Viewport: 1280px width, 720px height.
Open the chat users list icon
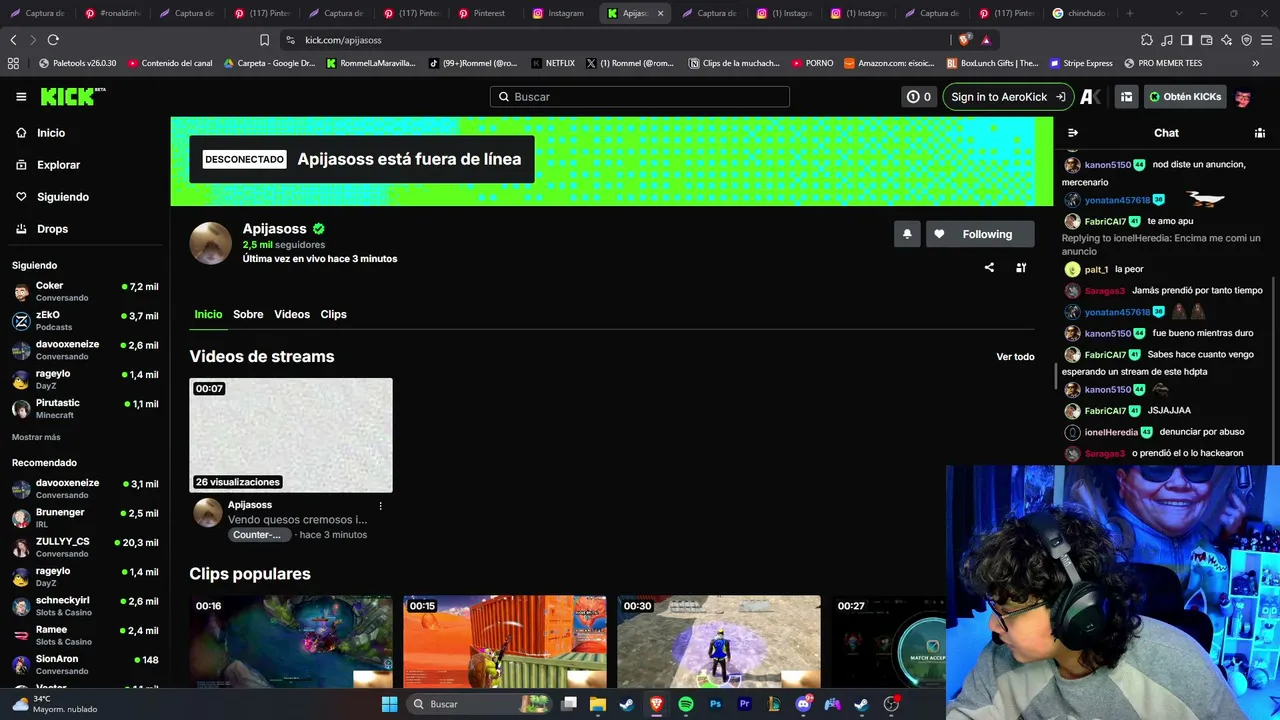click(1260, 133)
